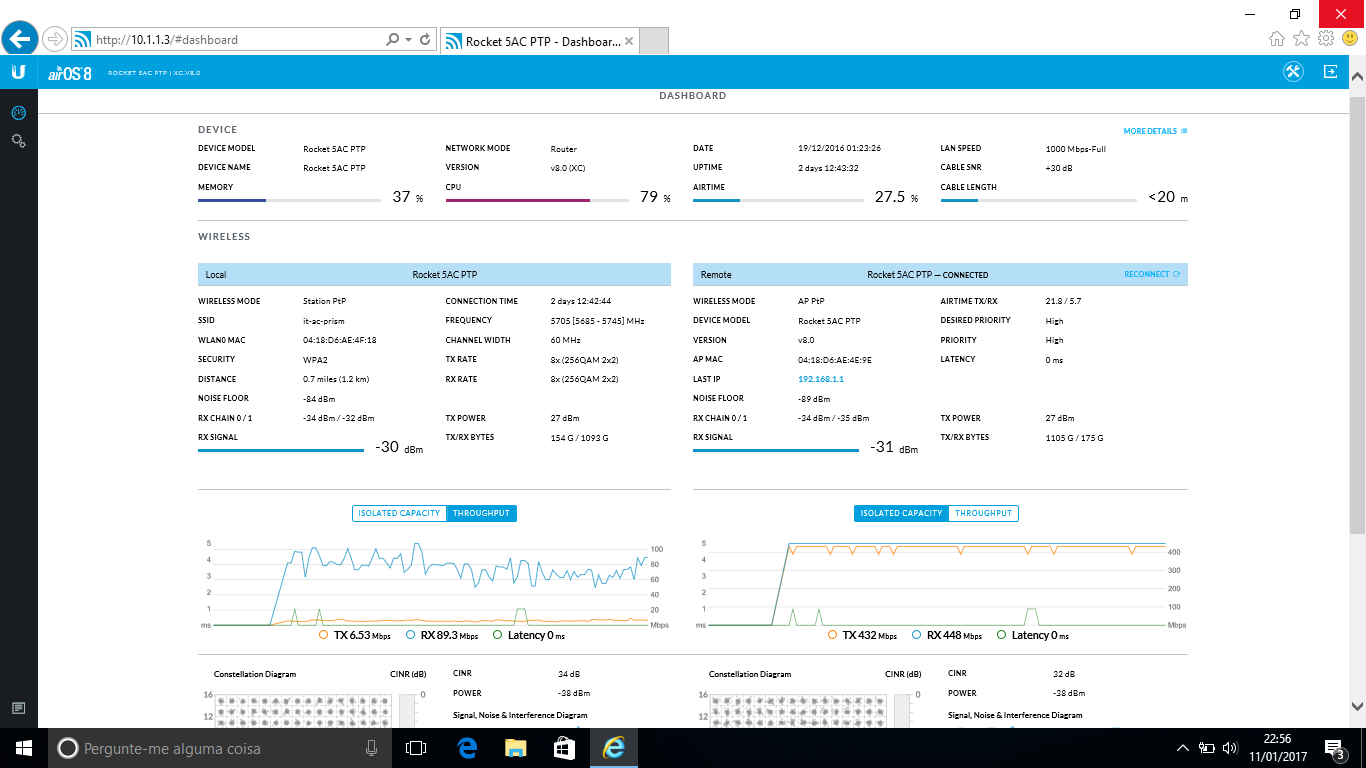The width and height of the screenshot is (1366, 768).
Task: Expand MORE DETAILS in the Device section
Action: pos(1155,131)
